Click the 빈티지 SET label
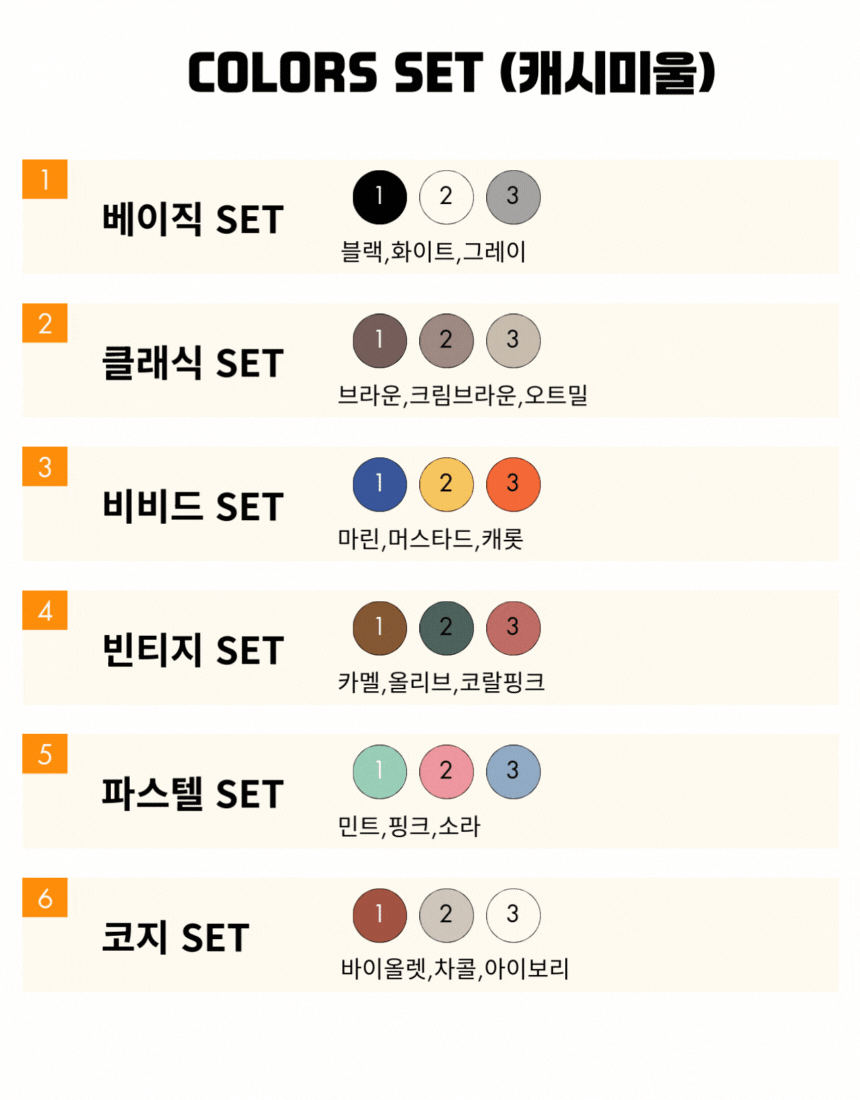 tap(193, 651)
